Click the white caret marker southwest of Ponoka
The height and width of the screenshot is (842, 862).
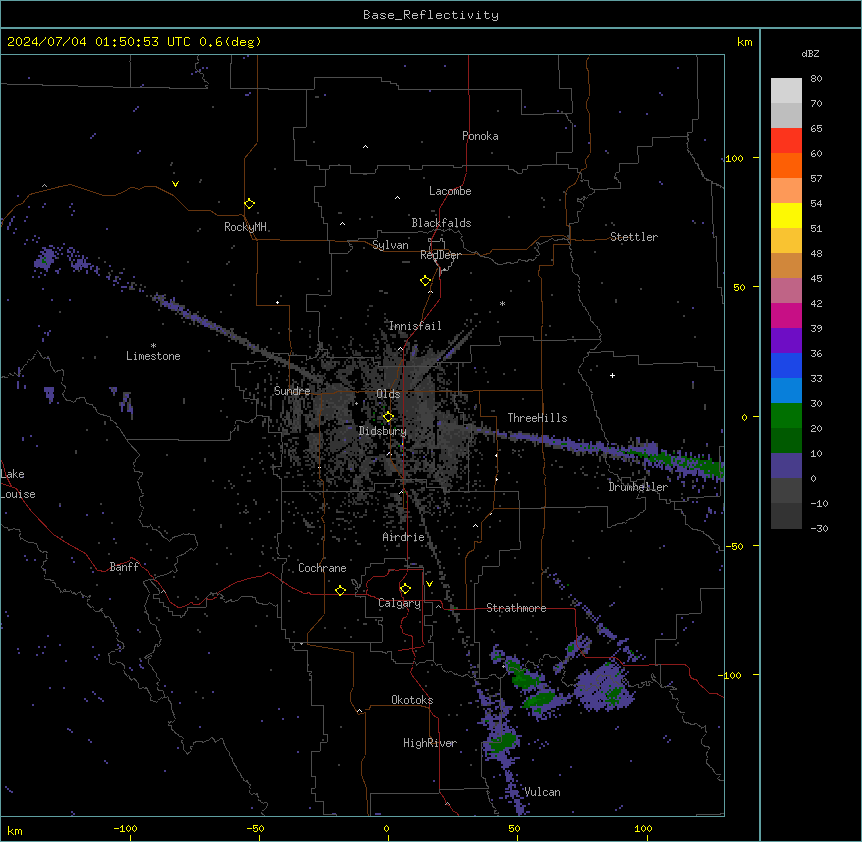pos(365,147)
